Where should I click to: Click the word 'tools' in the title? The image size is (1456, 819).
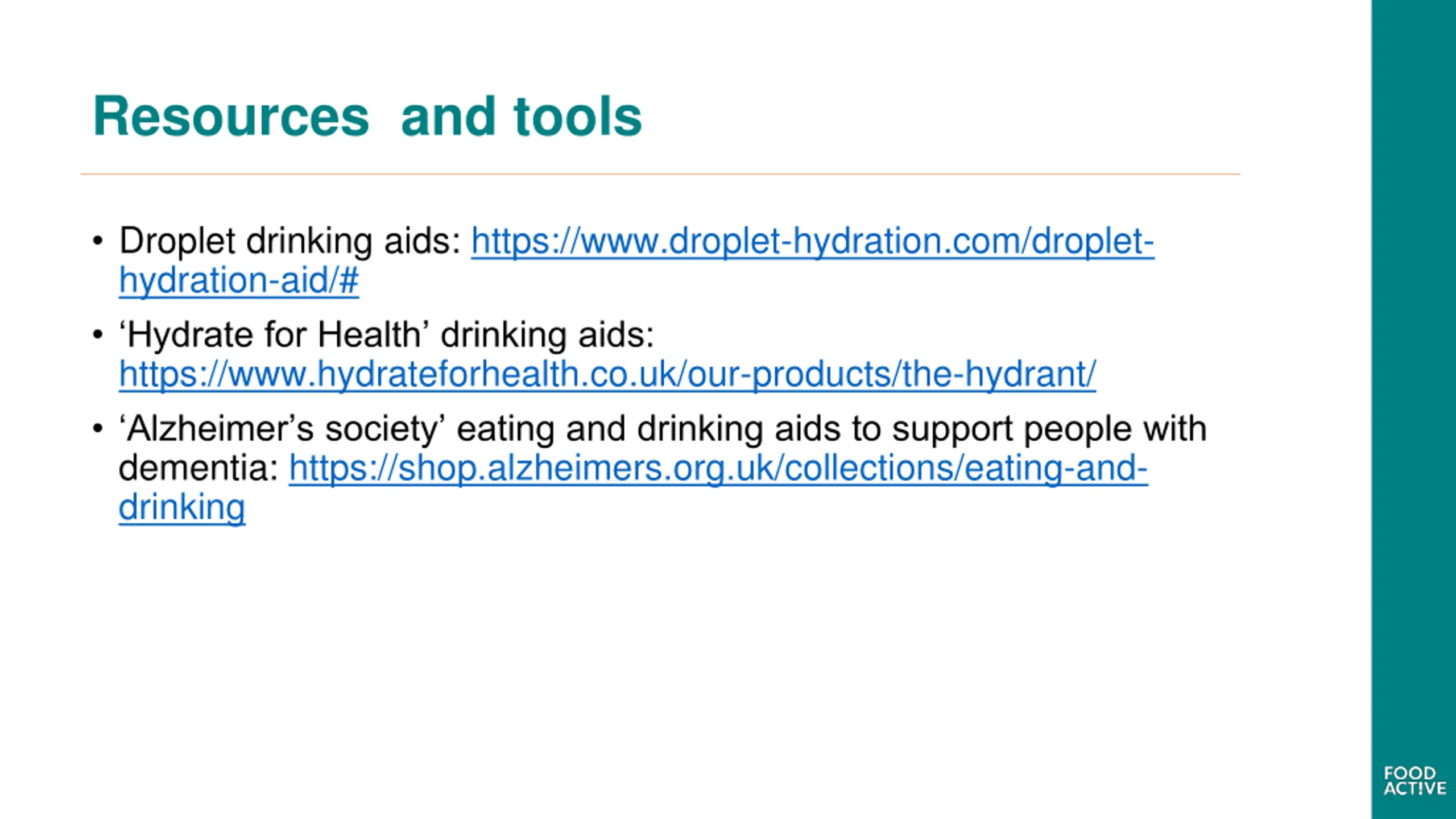pos(578,117)
